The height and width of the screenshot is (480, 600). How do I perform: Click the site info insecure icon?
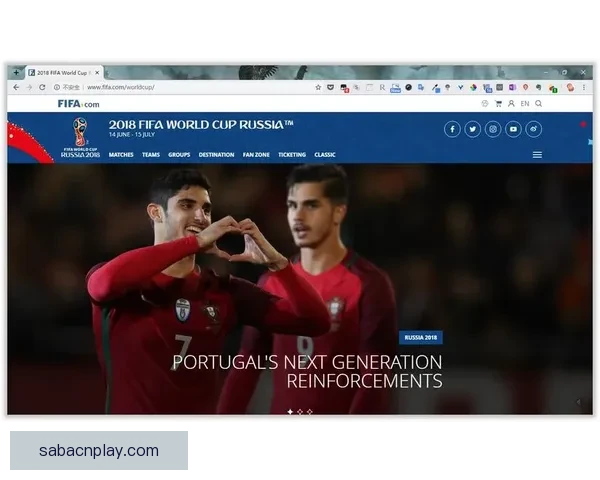57,87
